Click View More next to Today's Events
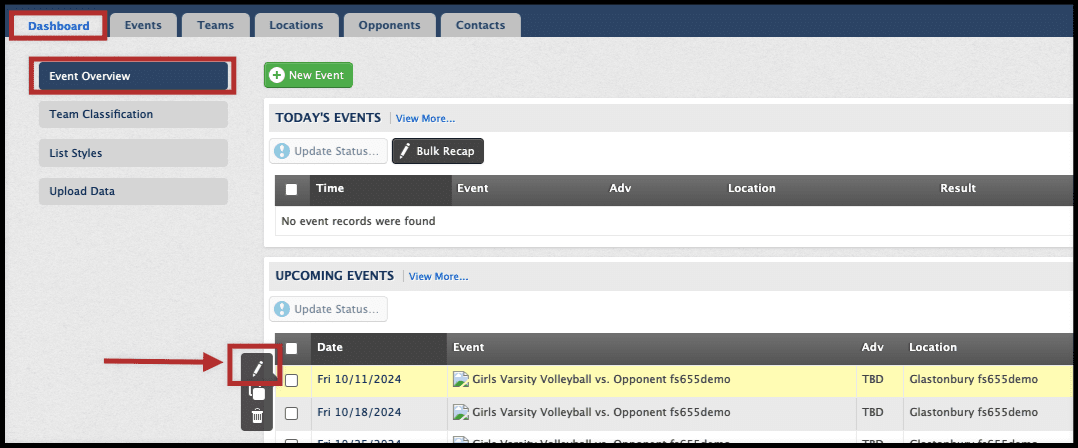Screen dimensions: 1078x448 pyautogui.click(x=425, y=118)
